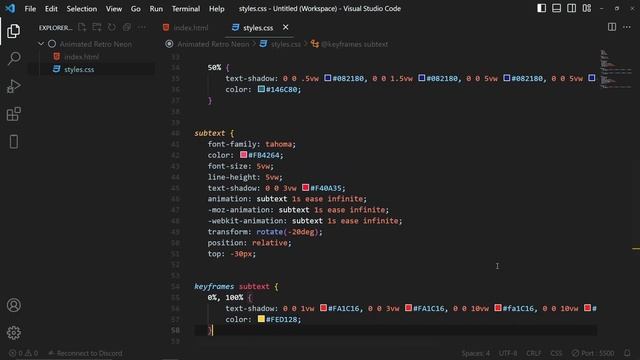
Task: Open the Selection menu
Action: [x=82, y=9]
